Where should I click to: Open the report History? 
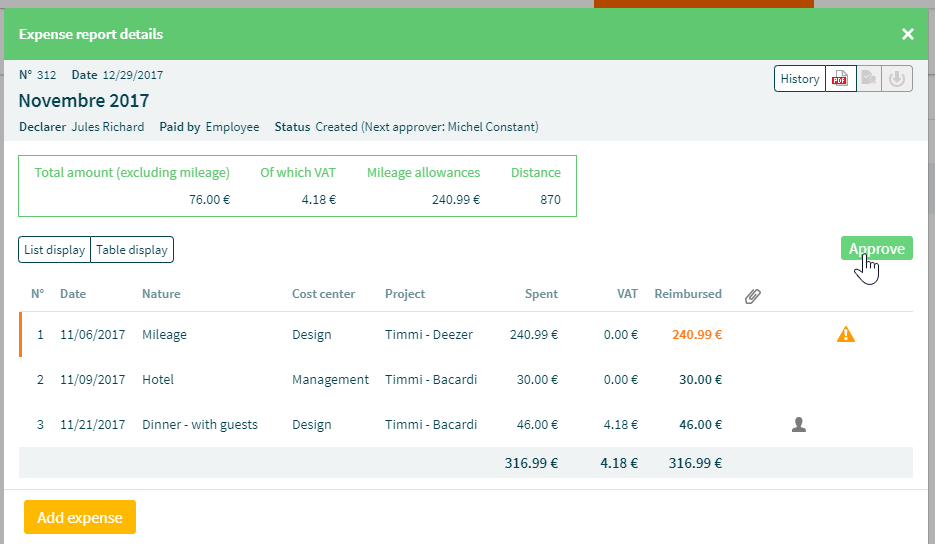[800, 79]
